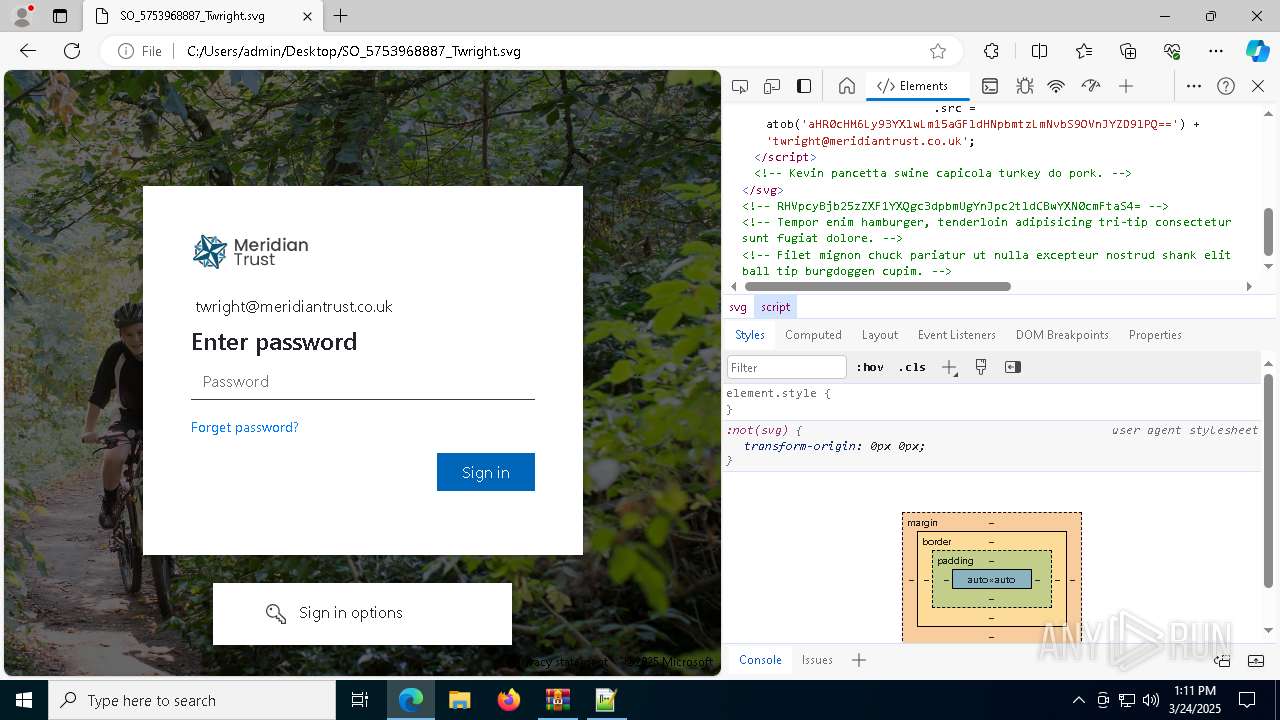Open Windows Start menu
The image size is (1280, 720).
[x=24, y=700]
